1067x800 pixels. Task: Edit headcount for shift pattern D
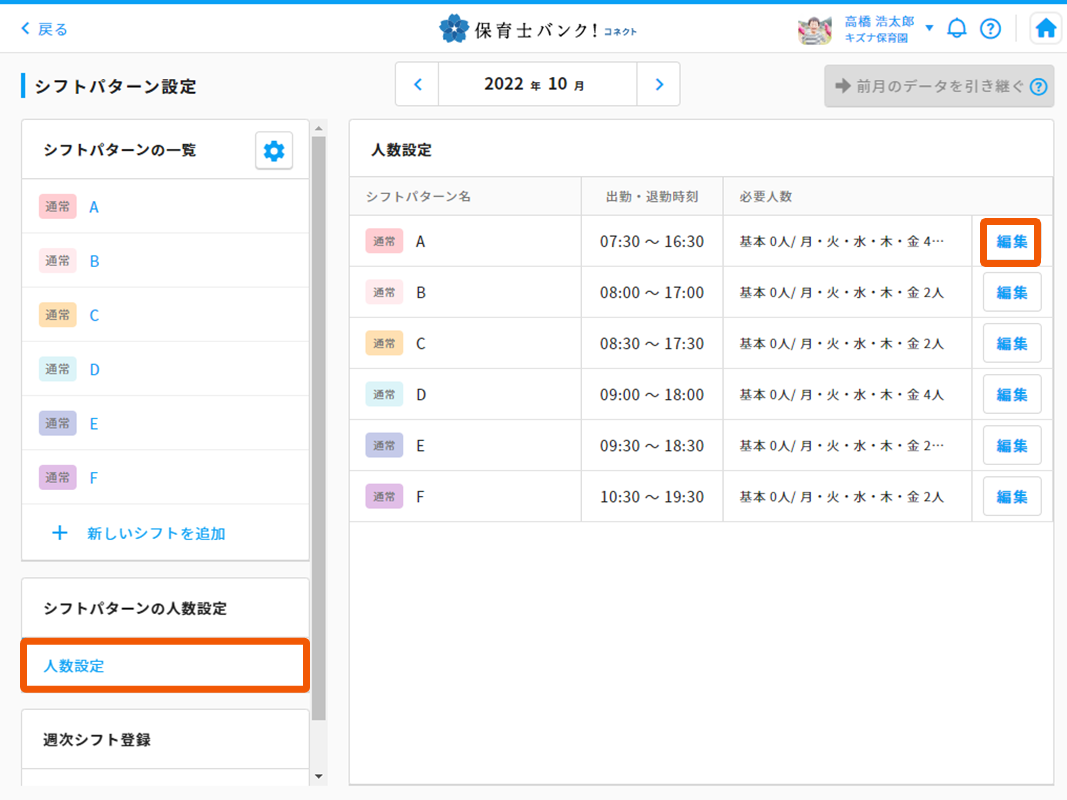click(x=1011, y=395)
